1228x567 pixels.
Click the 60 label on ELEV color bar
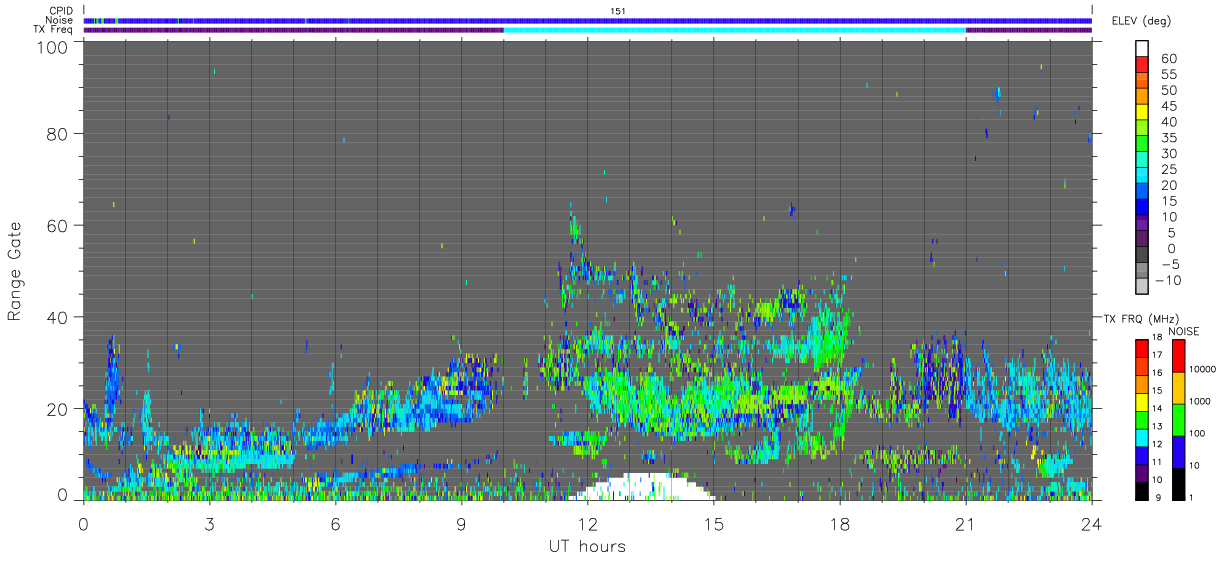(1168, 59)
